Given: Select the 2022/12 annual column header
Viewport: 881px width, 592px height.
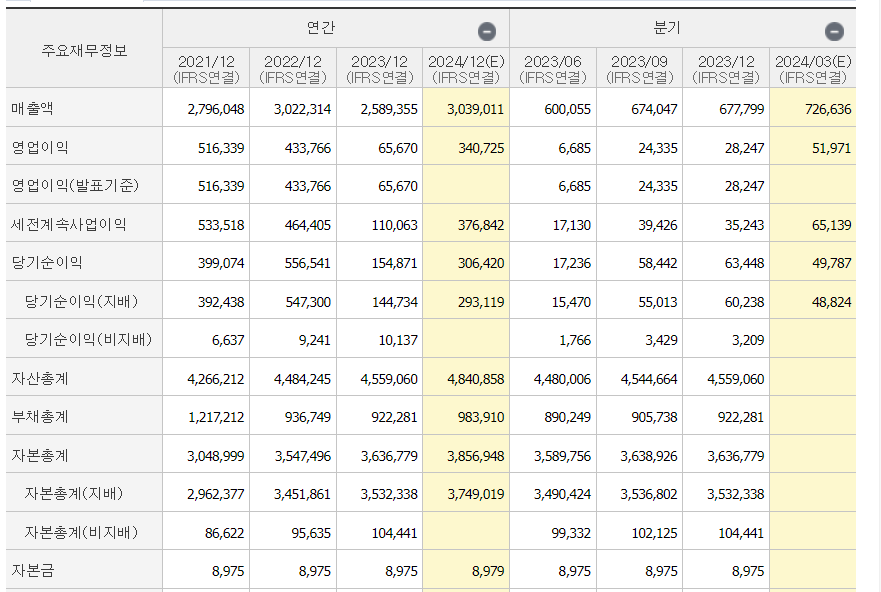Looking at the screenshot, I should 293,68.
